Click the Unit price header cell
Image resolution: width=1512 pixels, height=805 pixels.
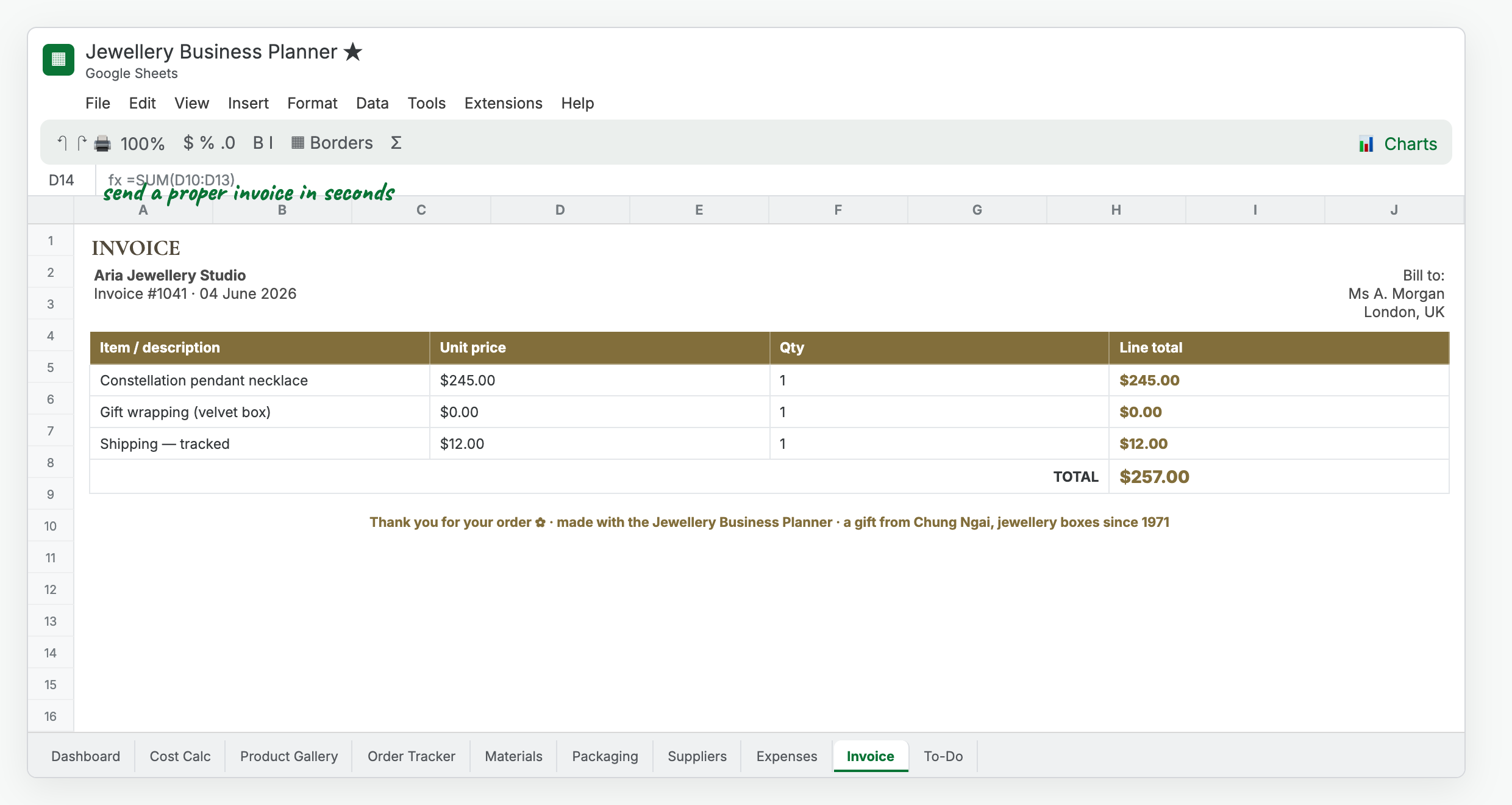pyautogui.click(x=600, y=348)
